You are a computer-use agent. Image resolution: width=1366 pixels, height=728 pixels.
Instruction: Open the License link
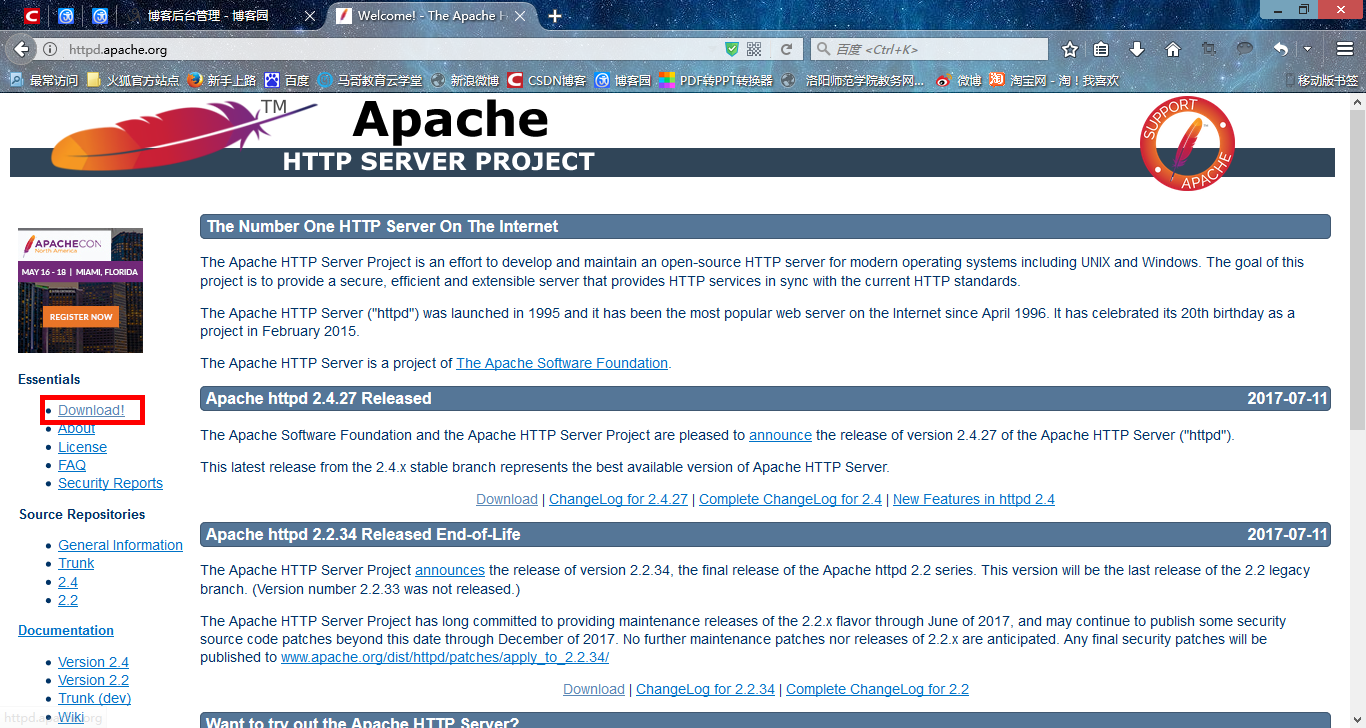pos(82,447)
